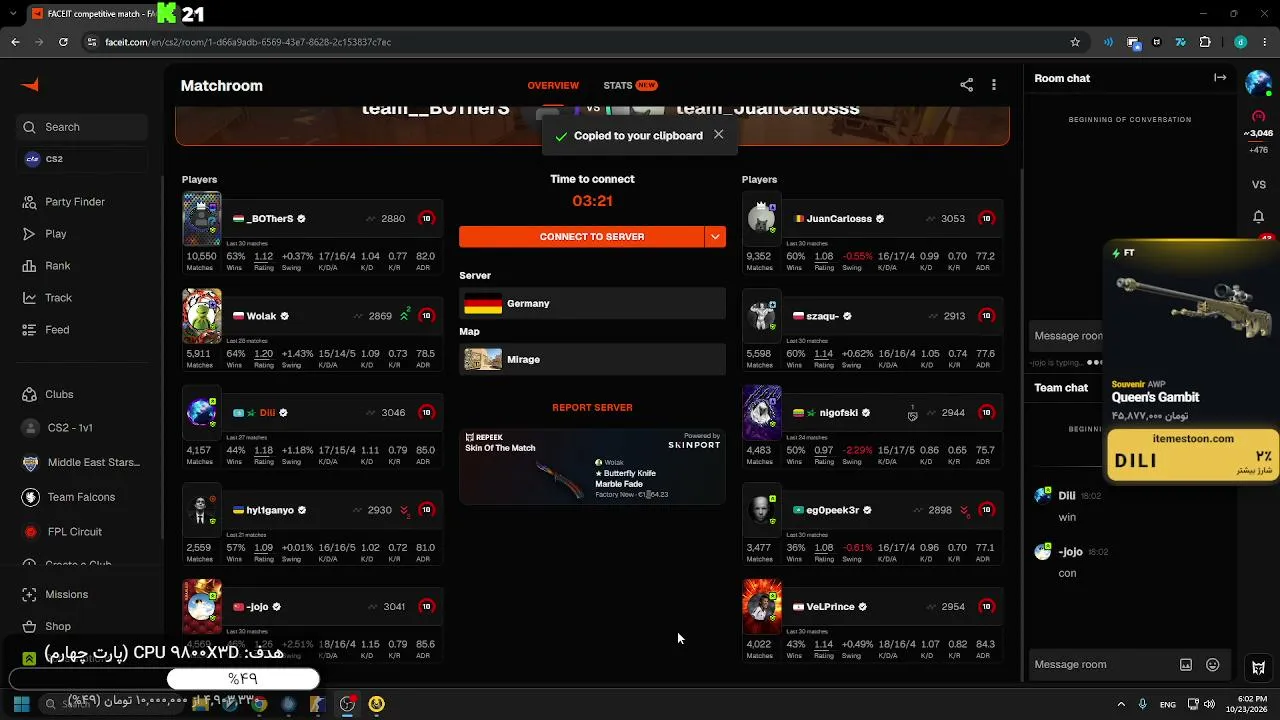The height and width of the screenshot is (720, 1280).
Task: Reload the browser page
Action: click(x=63, y=42)
